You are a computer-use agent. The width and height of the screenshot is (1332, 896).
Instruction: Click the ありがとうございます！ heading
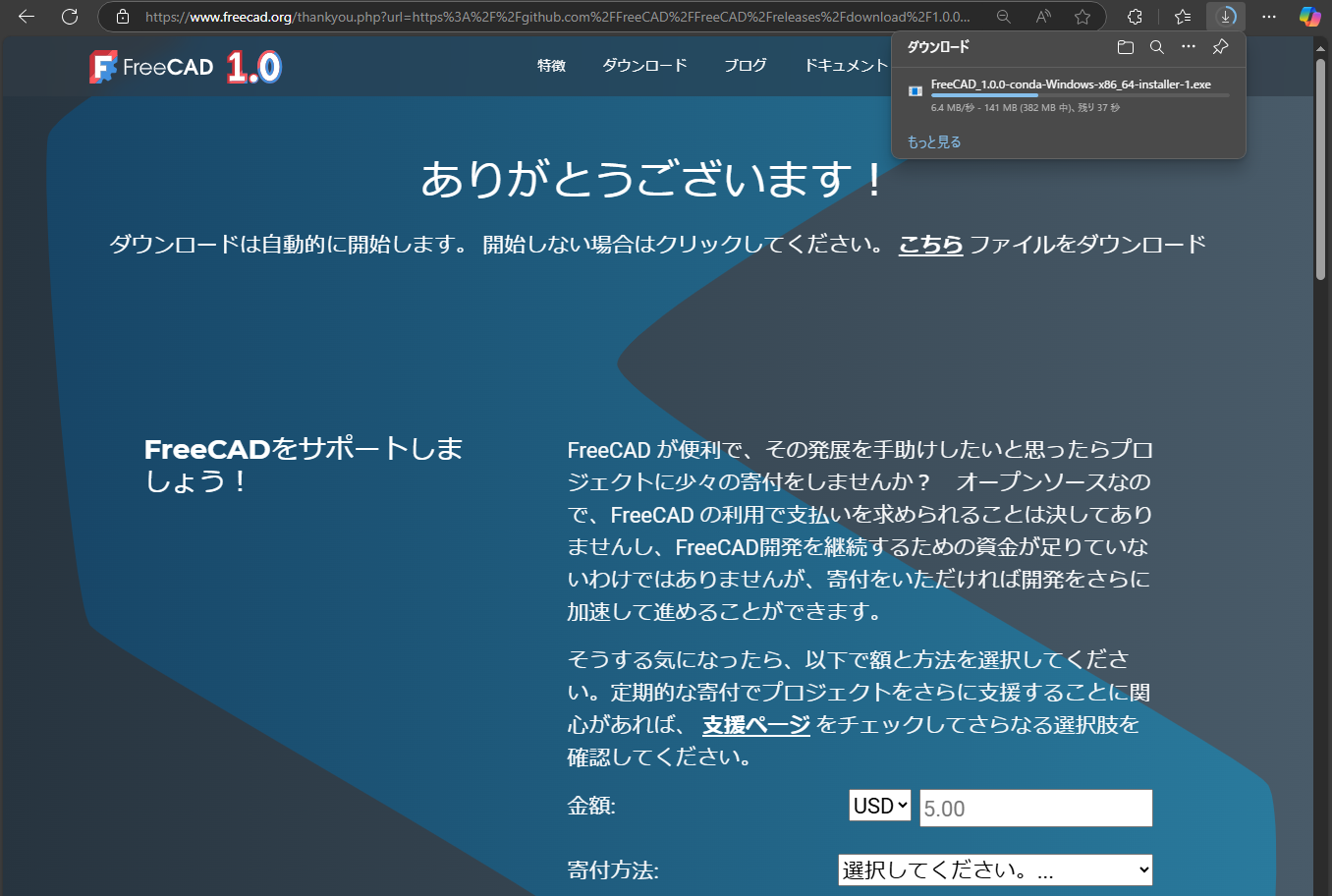tap(653, 178)
